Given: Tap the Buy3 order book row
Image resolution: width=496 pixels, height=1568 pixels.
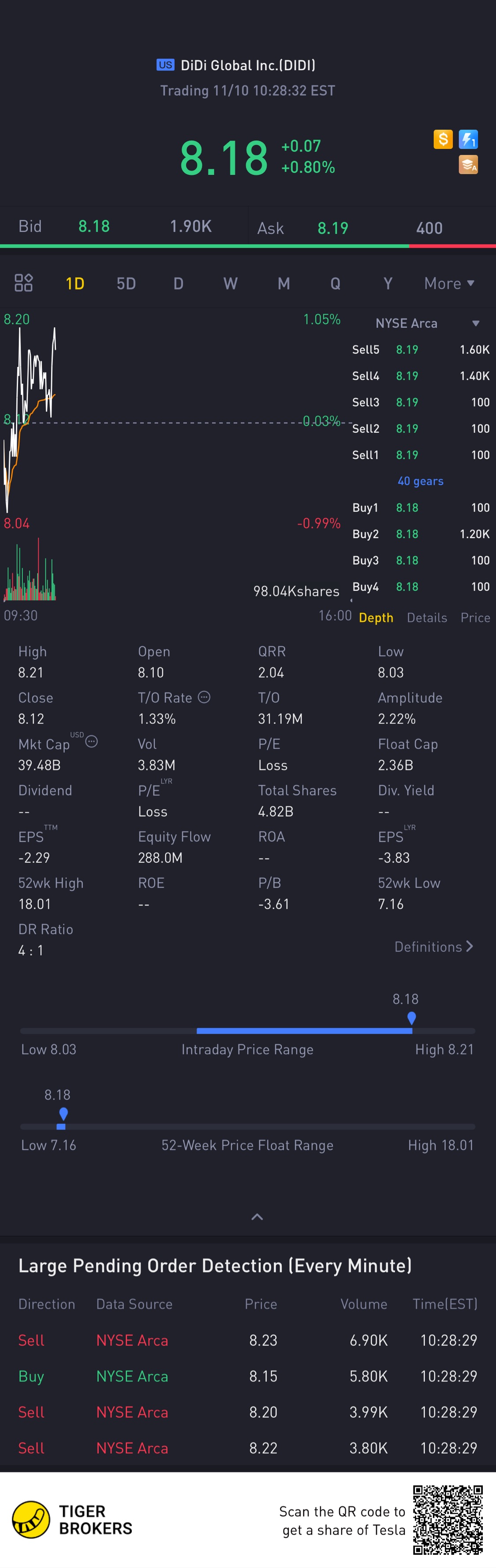Looking at the screenshot, I should [x=421, y=560].
